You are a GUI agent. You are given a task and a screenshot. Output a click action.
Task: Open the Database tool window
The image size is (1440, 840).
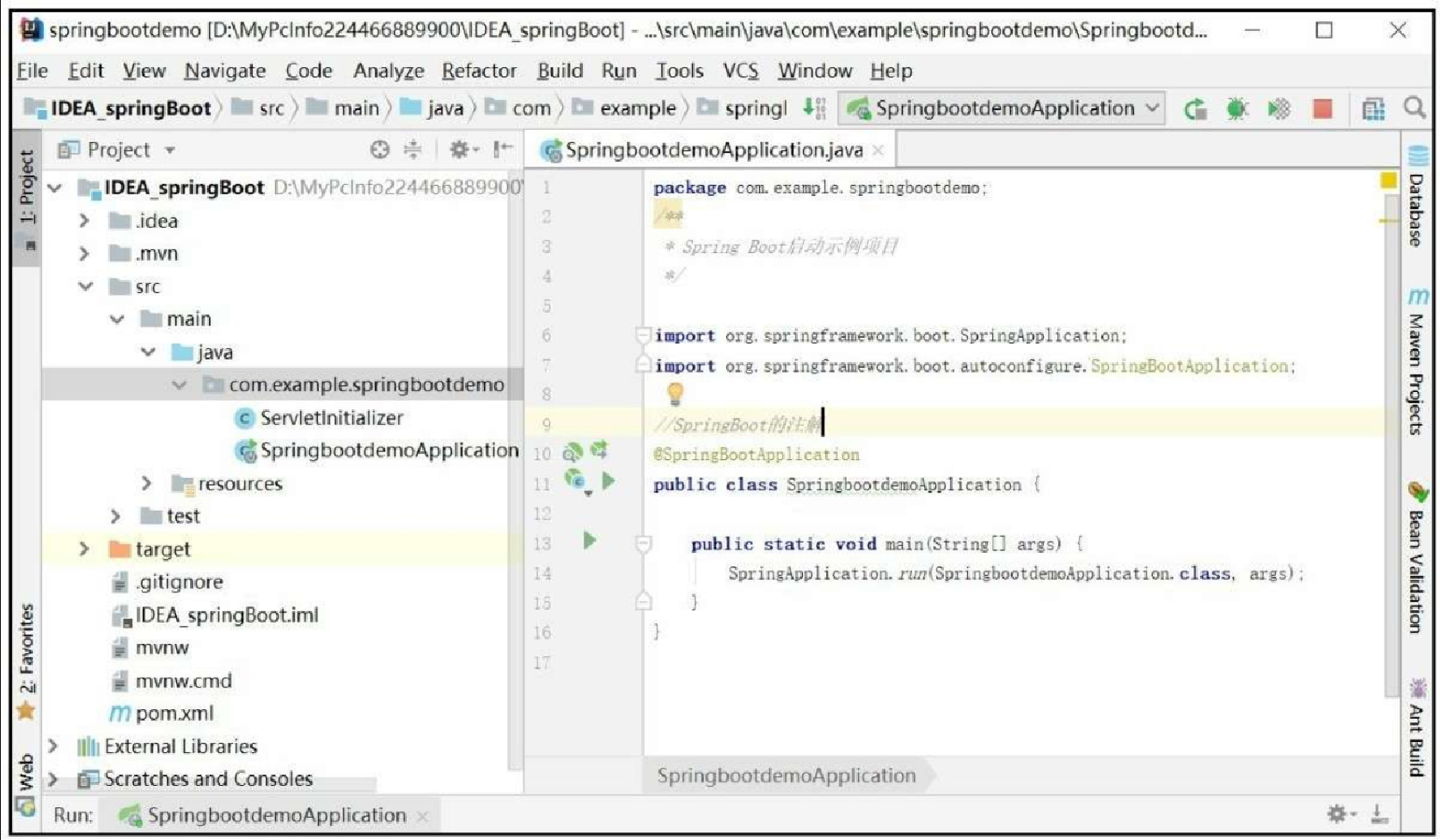click(1417, 197)
